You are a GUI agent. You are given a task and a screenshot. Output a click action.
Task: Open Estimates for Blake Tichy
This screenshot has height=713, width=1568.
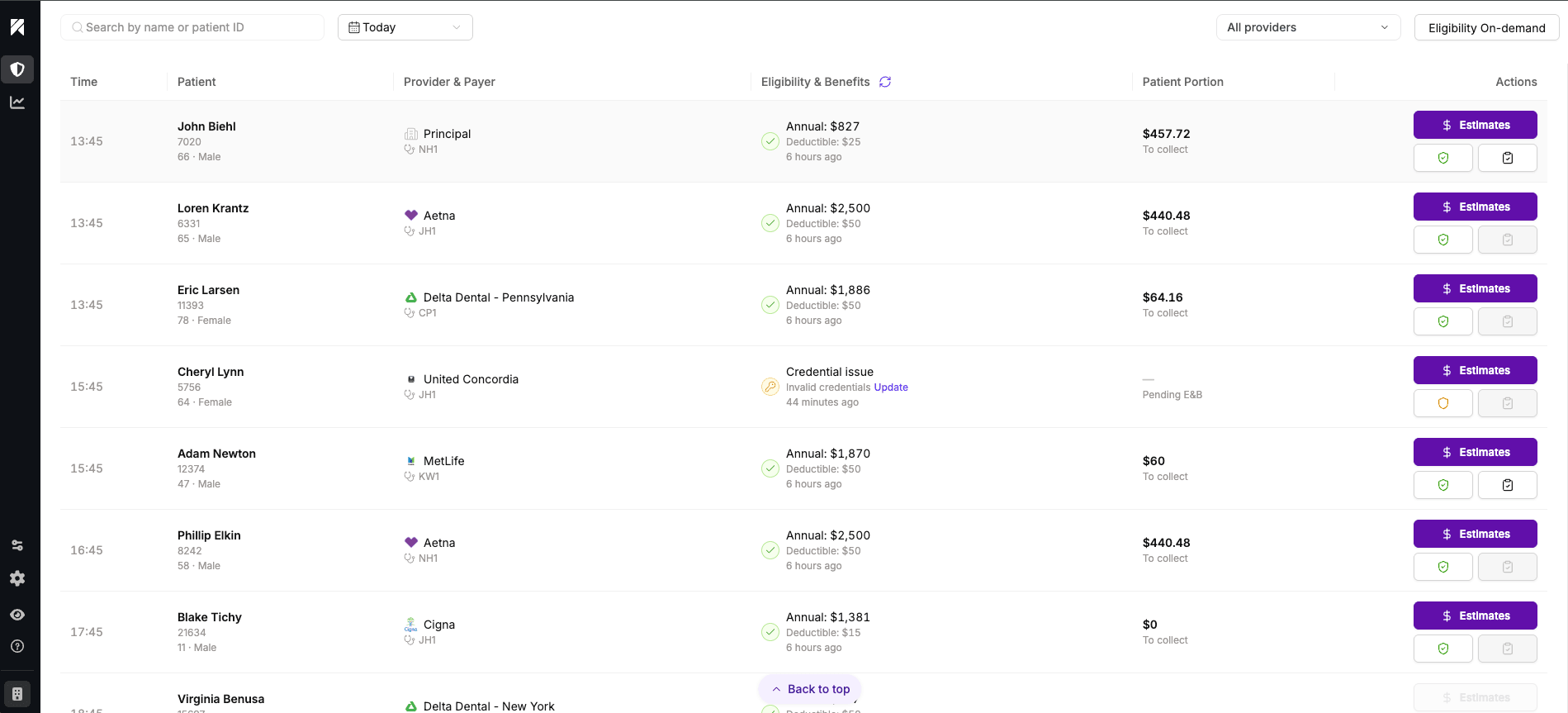pyautogui.click(x=1476, y=616)
